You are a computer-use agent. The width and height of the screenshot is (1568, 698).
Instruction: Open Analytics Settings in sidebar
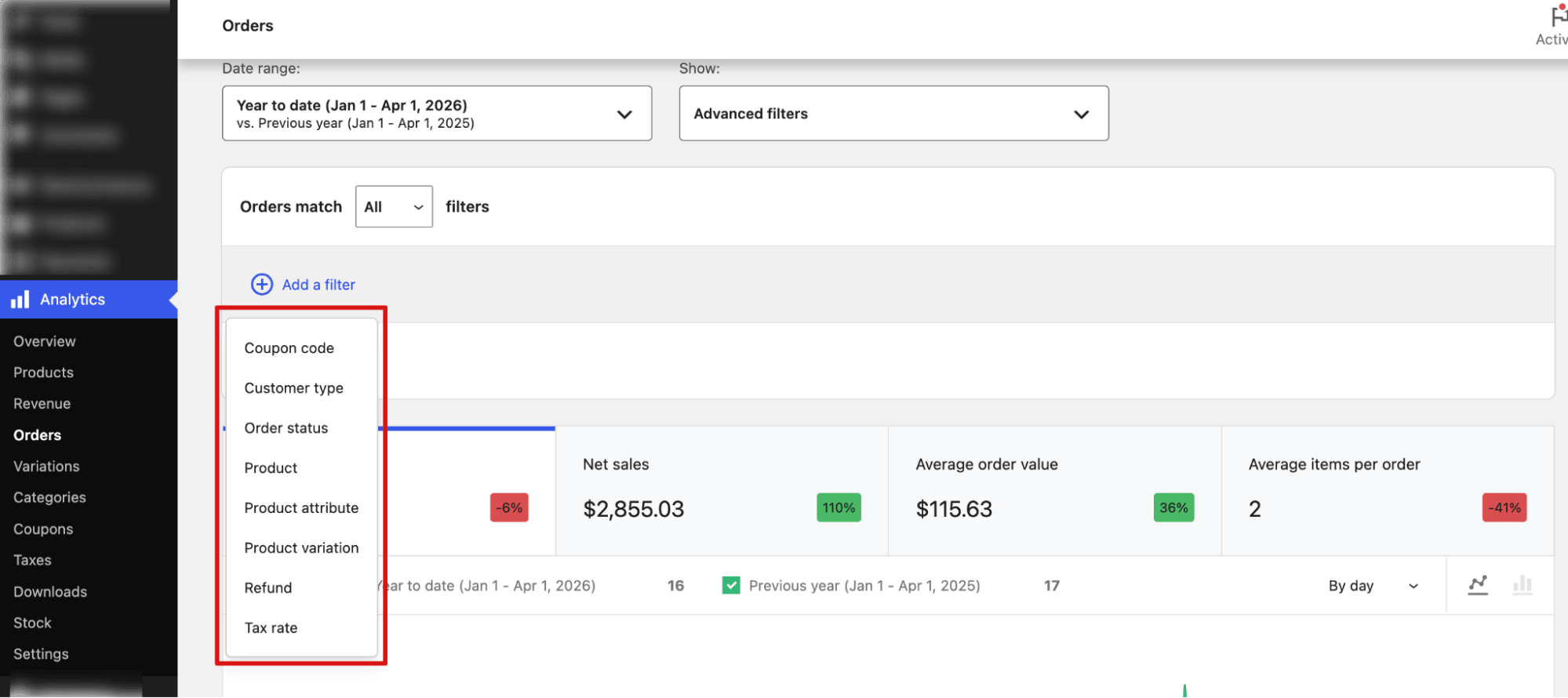pyautogui.click(x=41, y=654)
